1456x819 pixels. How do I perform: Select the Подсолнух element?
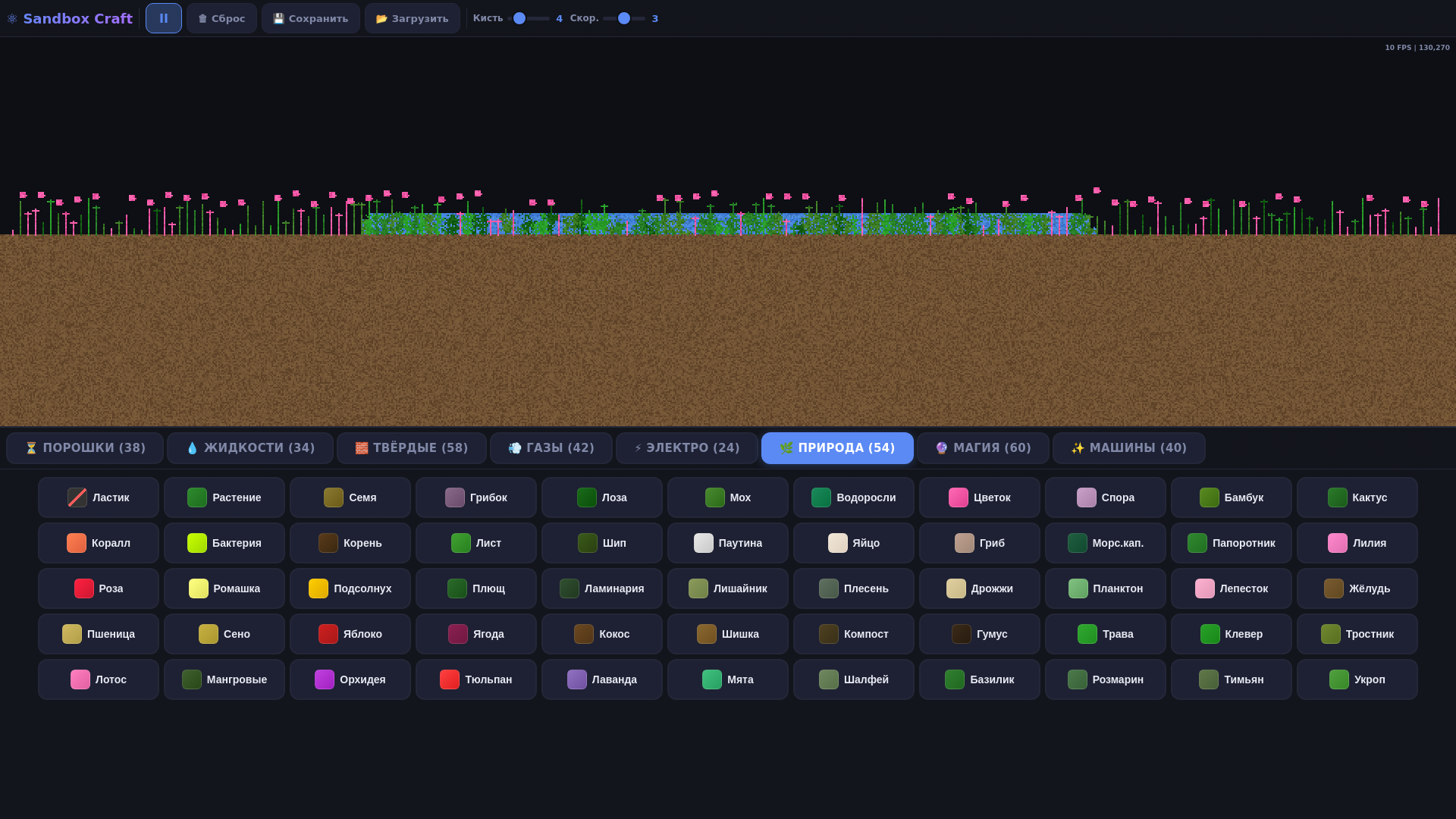click(350, 588)
